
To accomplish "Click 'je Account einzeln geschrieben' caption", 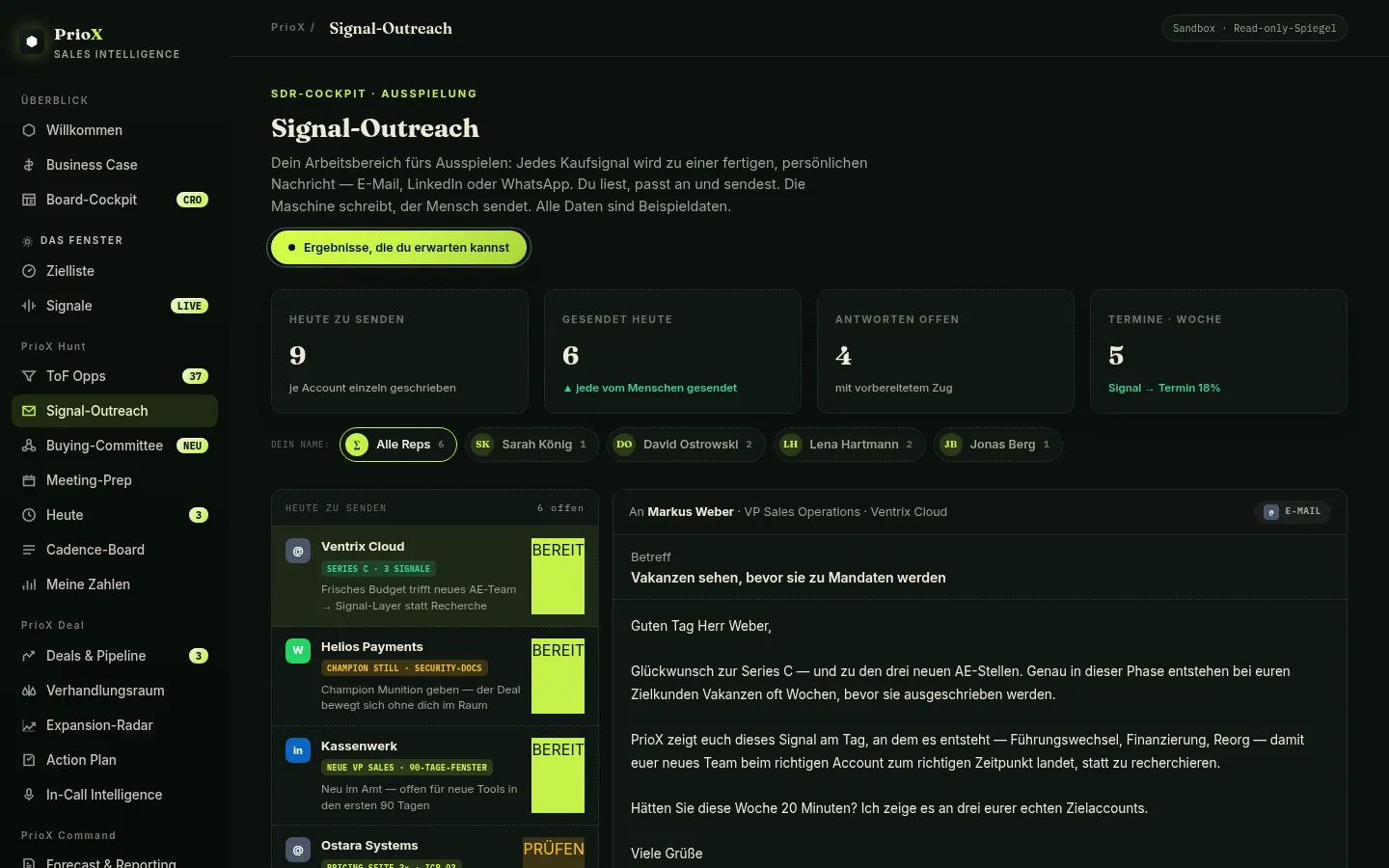I will coord(372,388).
